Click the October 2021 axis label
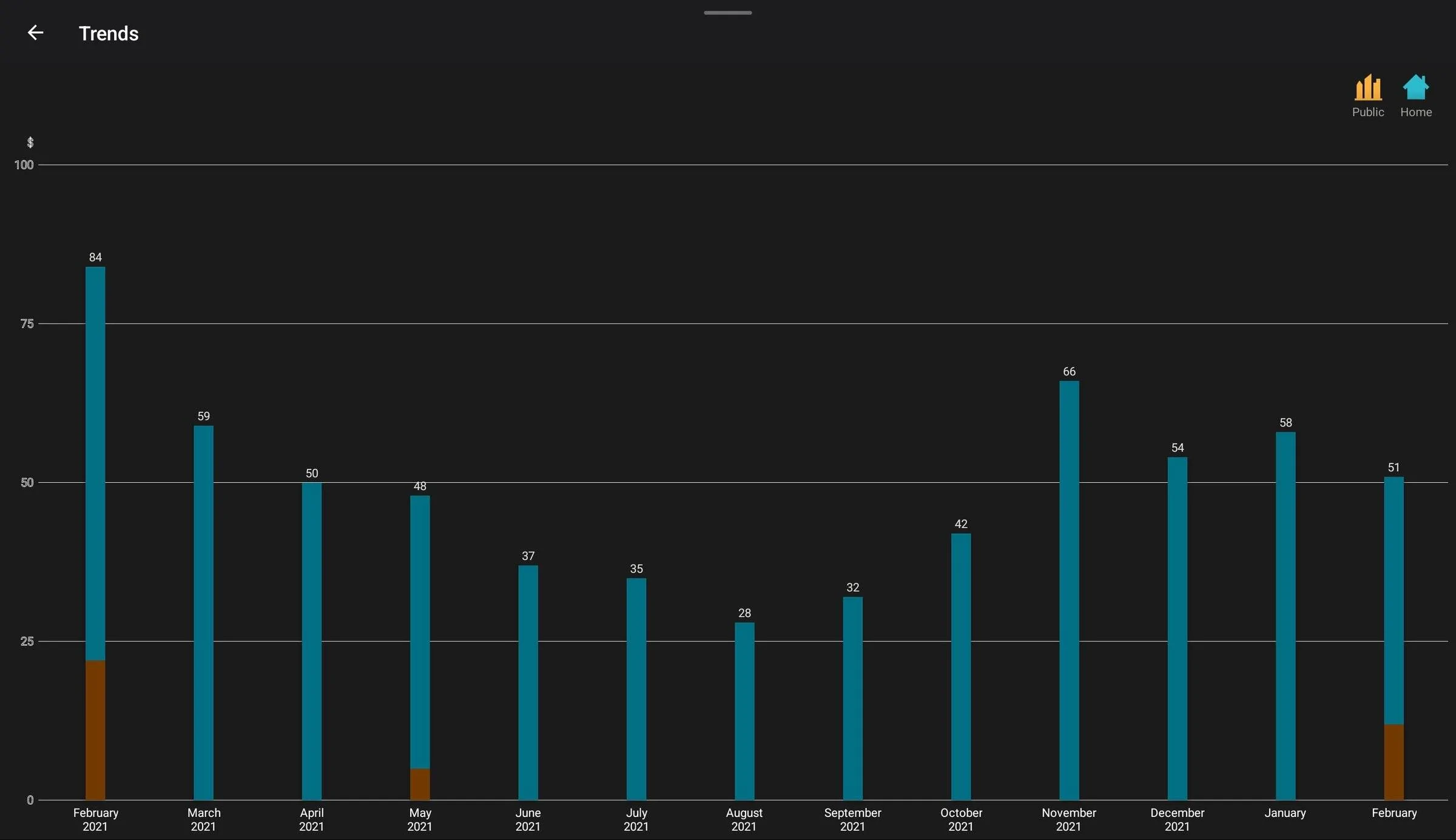 pyautogui.click(x=961, y=819)
